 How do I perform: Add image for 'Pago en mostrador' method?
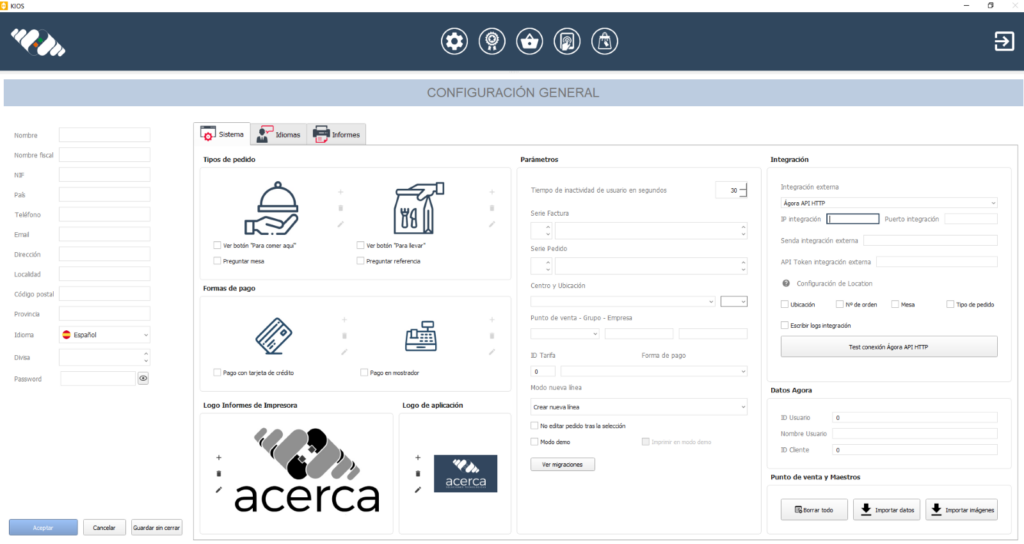(492, 320)
